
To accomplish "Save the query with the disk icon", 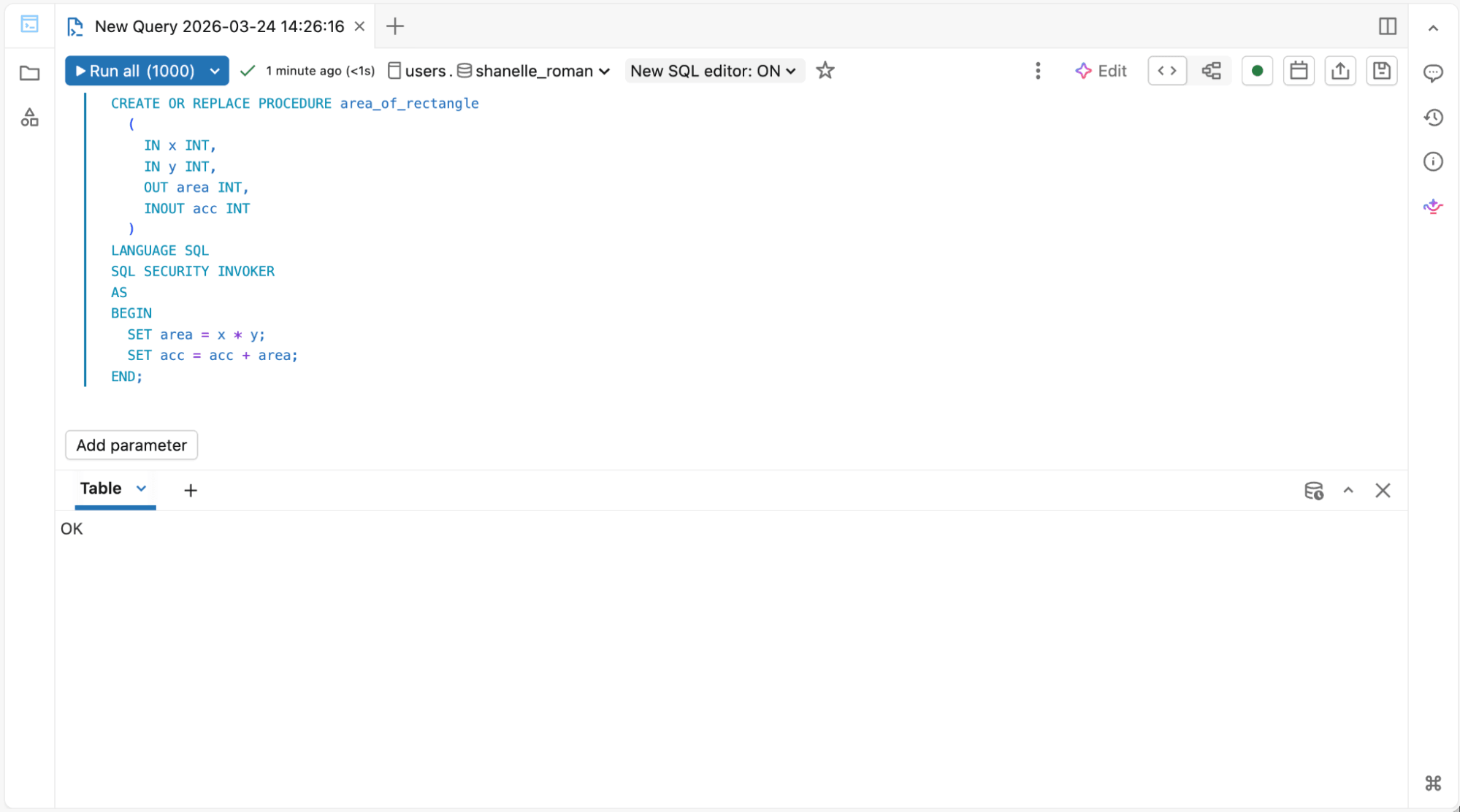I will [x=1382, y=70].
